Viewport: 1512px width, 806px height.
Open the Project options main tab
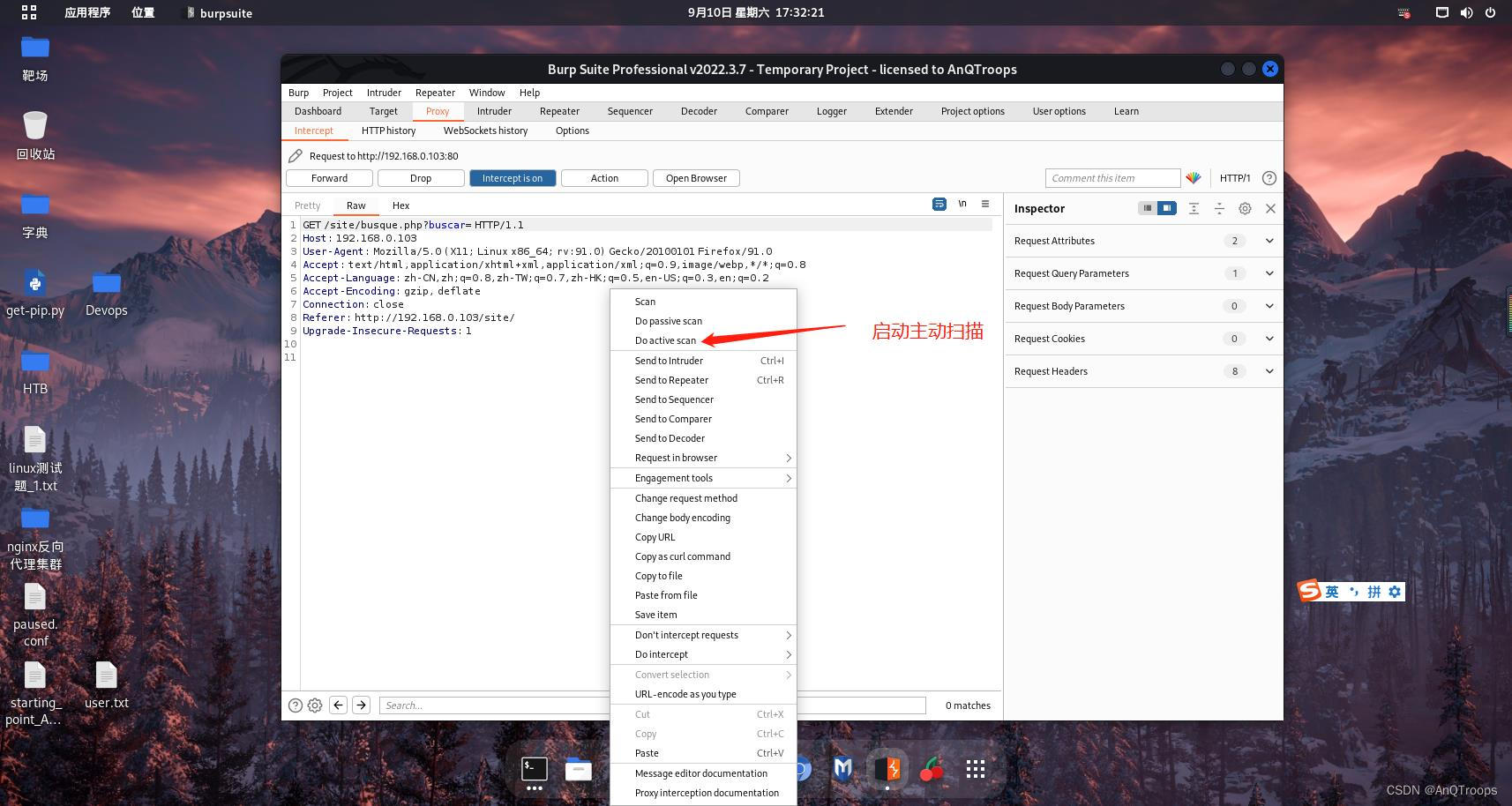click(x=972, y=111)
